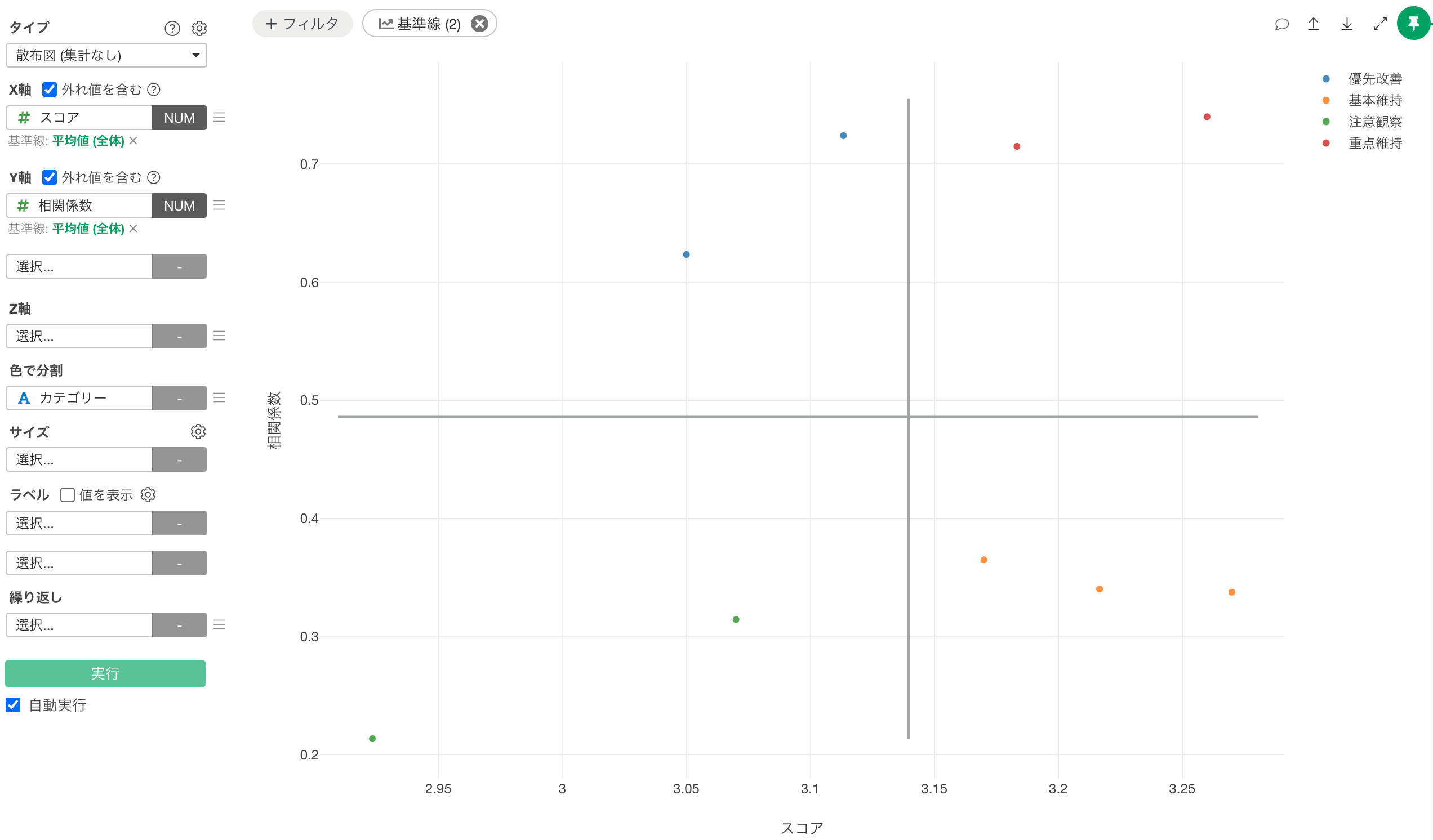Click the green pin icon
This screenshot has height=840, width=1433.
coord(1413,23)
